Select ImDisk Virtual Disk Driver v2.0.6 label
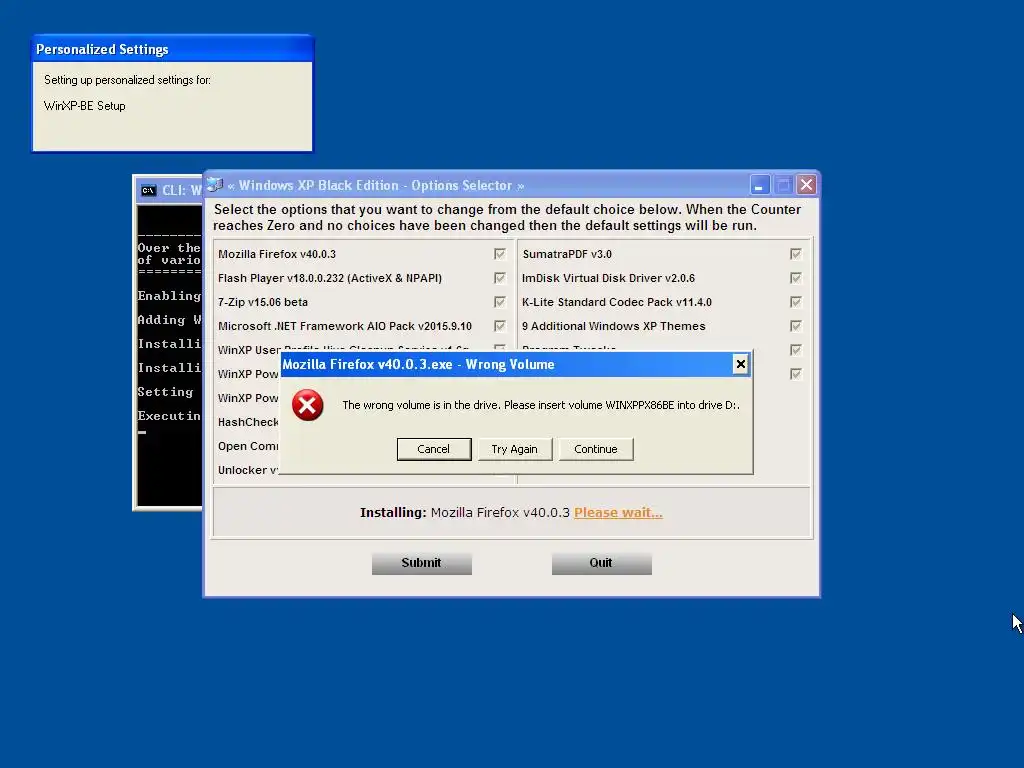 pyautogui.click(x=608, y=278)
